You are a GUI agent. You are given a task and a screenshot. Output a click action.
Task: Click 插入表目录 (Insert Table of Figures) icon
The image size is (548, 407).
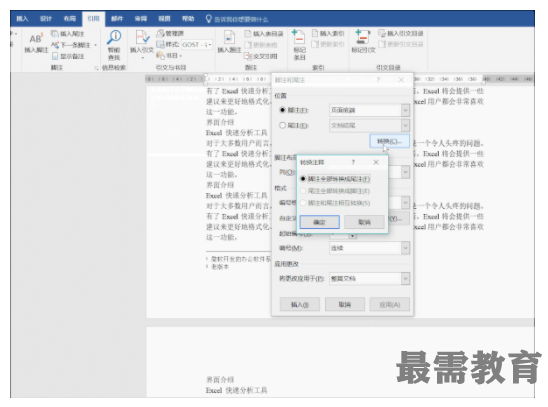(x=248, y=34)
